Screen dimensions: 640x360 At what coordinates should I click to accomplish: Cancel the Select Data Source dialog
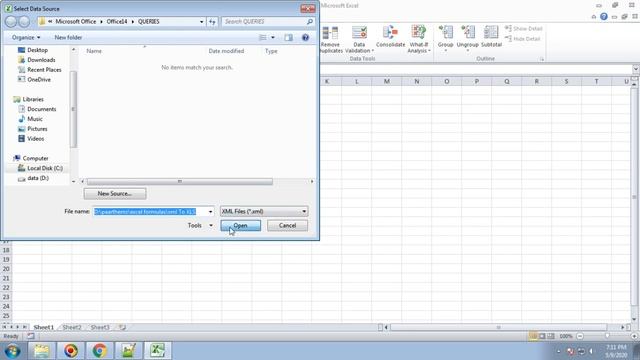point(287,225)
